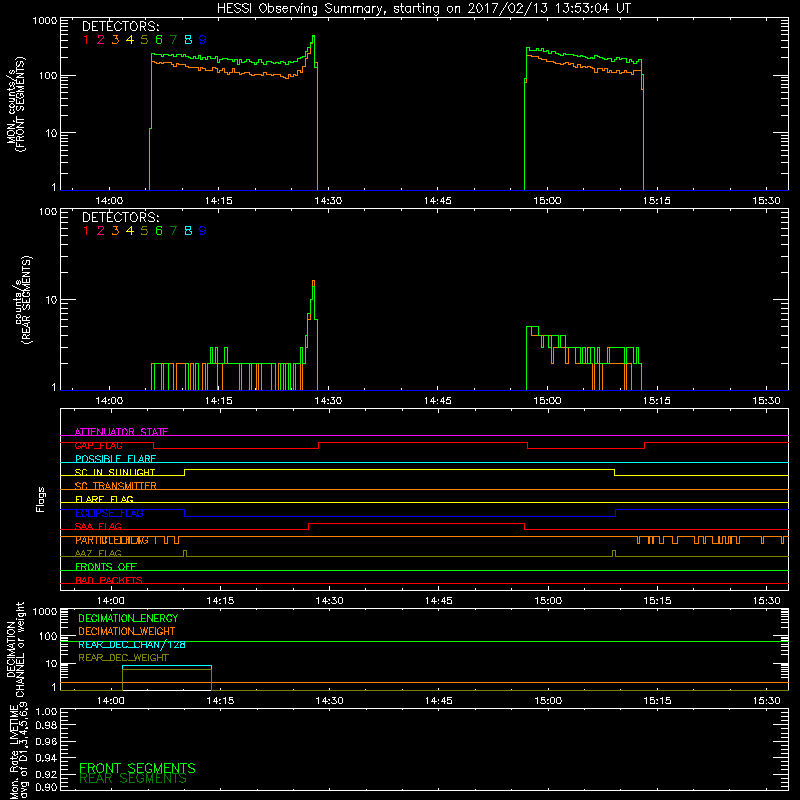Viewport: 800px width, 800px height.
Task: Click the DECIMATION_WEIGHT legend entry
Action: [x=127, y=631]
